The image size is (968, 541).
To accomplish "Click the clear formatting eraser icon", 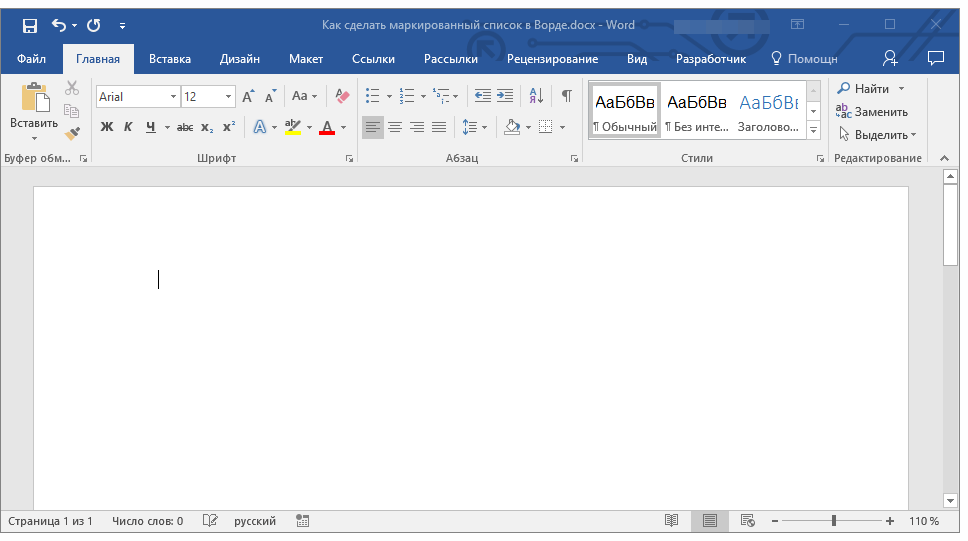I will (x=343, y=96).
